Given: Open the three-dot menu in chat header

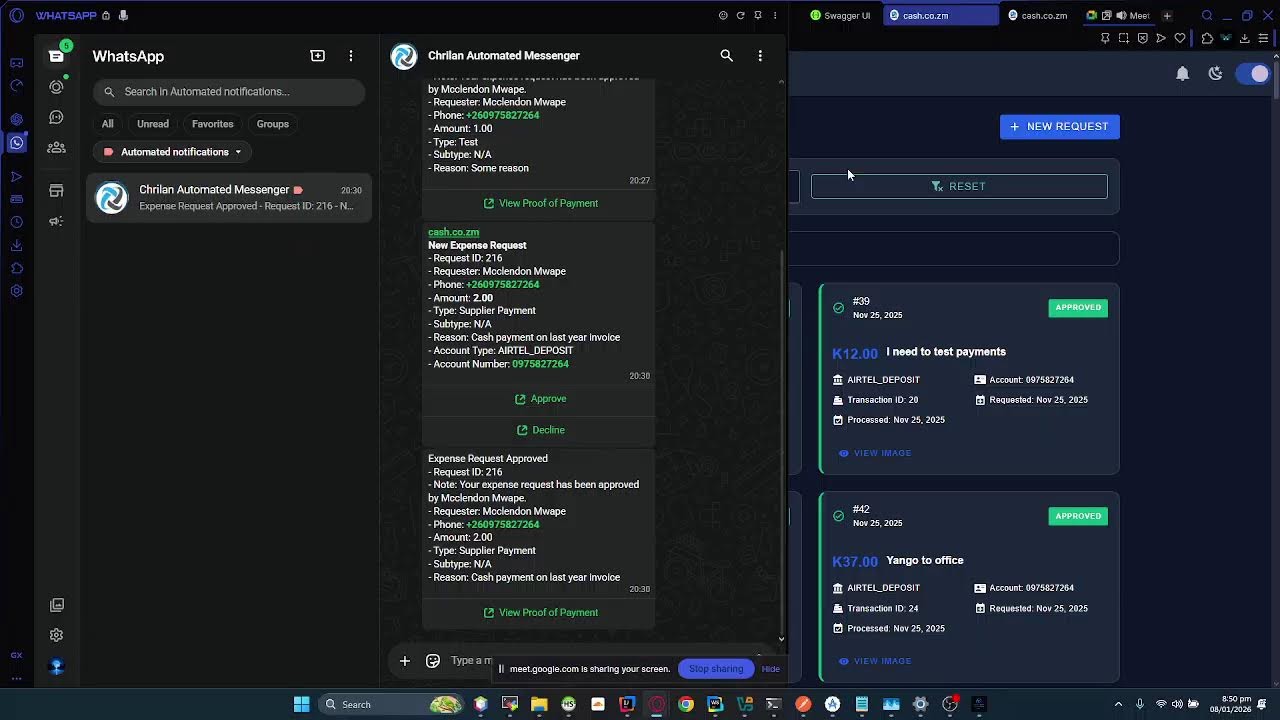Looking at the screenshot, I should point(760,56).
